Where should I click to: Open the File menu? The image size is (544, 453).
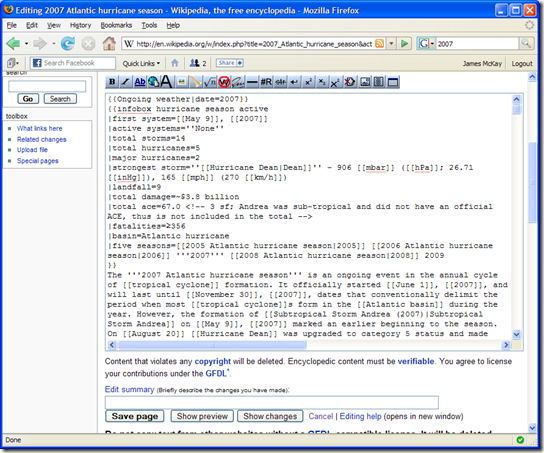coord(11,25)
